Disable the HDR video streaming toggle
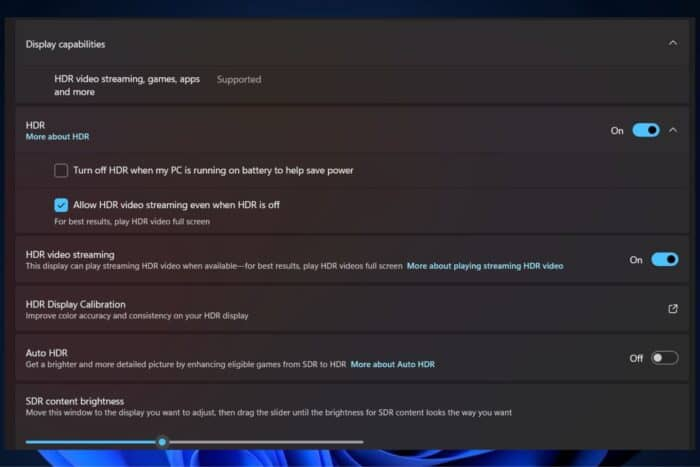 point(665,260)
